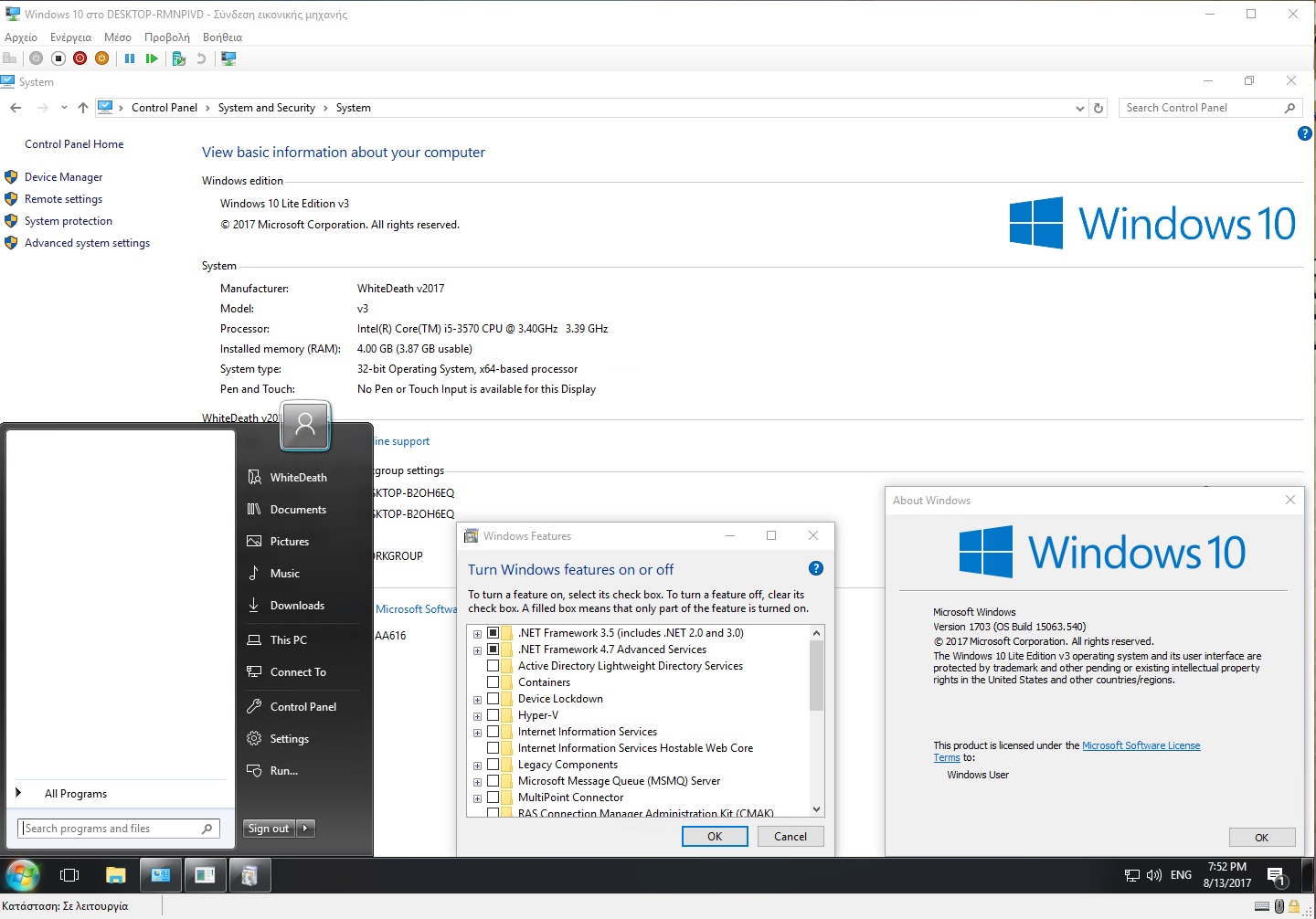1316x919 pixels.
Task: Click the orange Save state icon
Action: click(101, 58)
